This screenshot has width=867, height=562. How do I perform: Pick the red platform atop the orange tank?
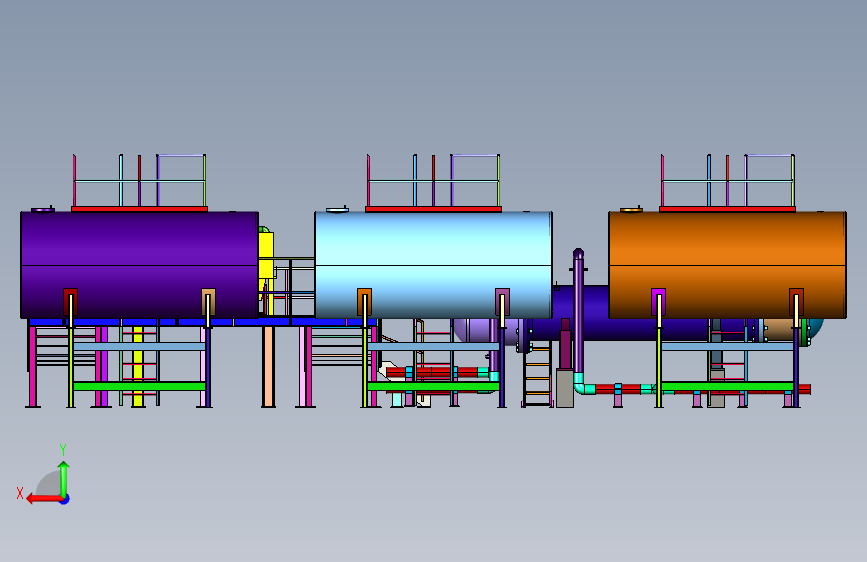(727, 209)
